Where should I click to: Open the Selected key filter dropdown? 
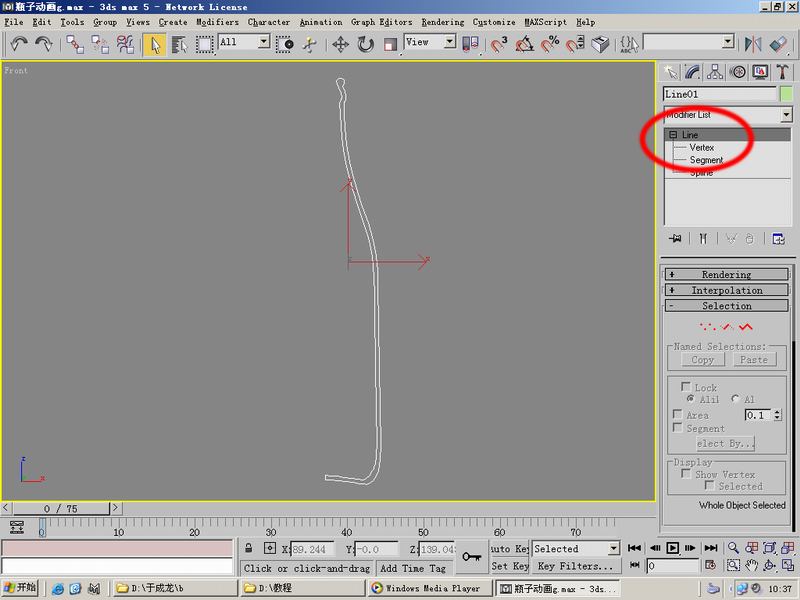(x=613, y=549)
